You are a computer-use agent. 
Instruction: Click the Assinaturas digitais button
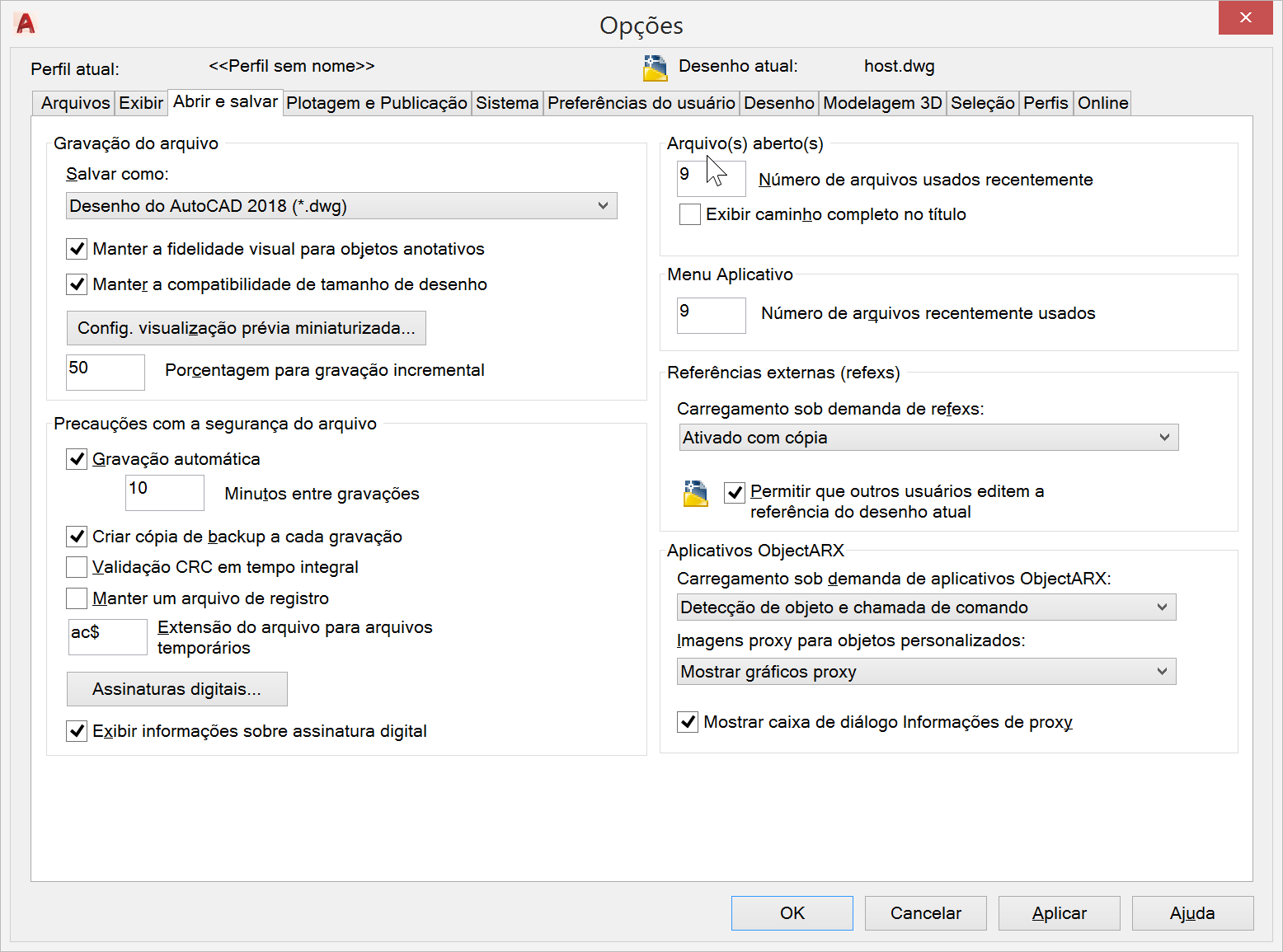click(x=176, y=689)
